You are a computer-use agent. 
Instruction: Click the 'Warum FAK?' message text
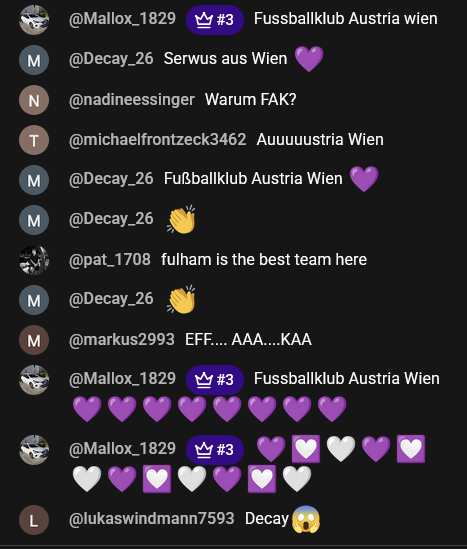251,100
